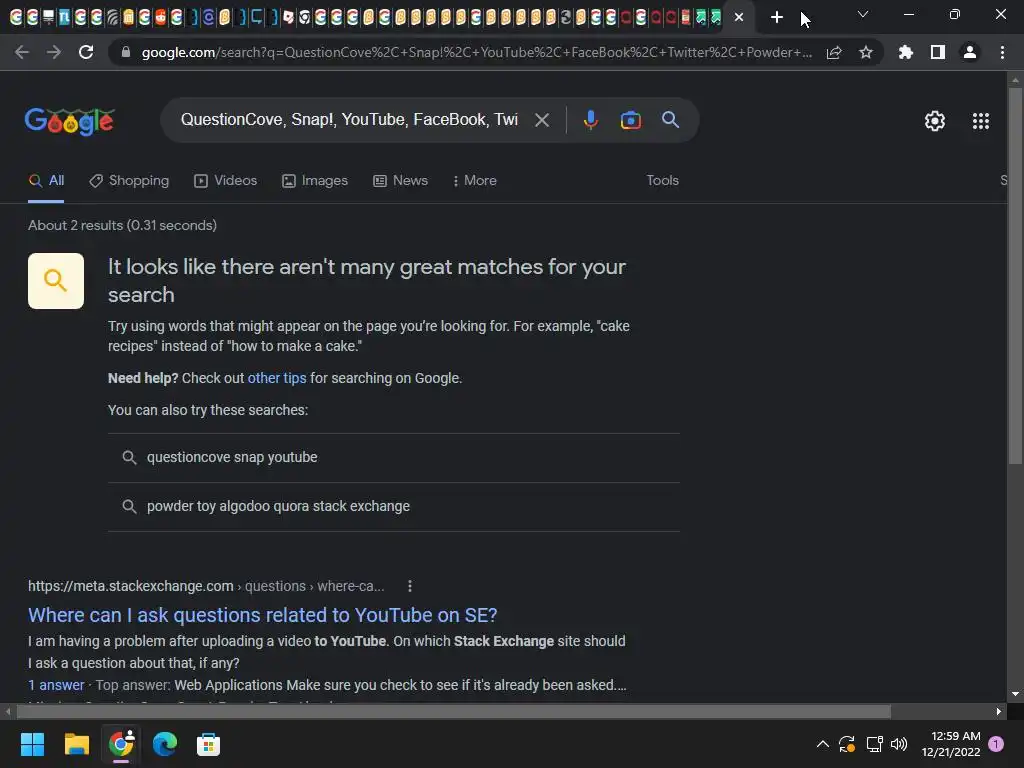Open the three-dot options for the stackexchange result

[x=409, y=586]
